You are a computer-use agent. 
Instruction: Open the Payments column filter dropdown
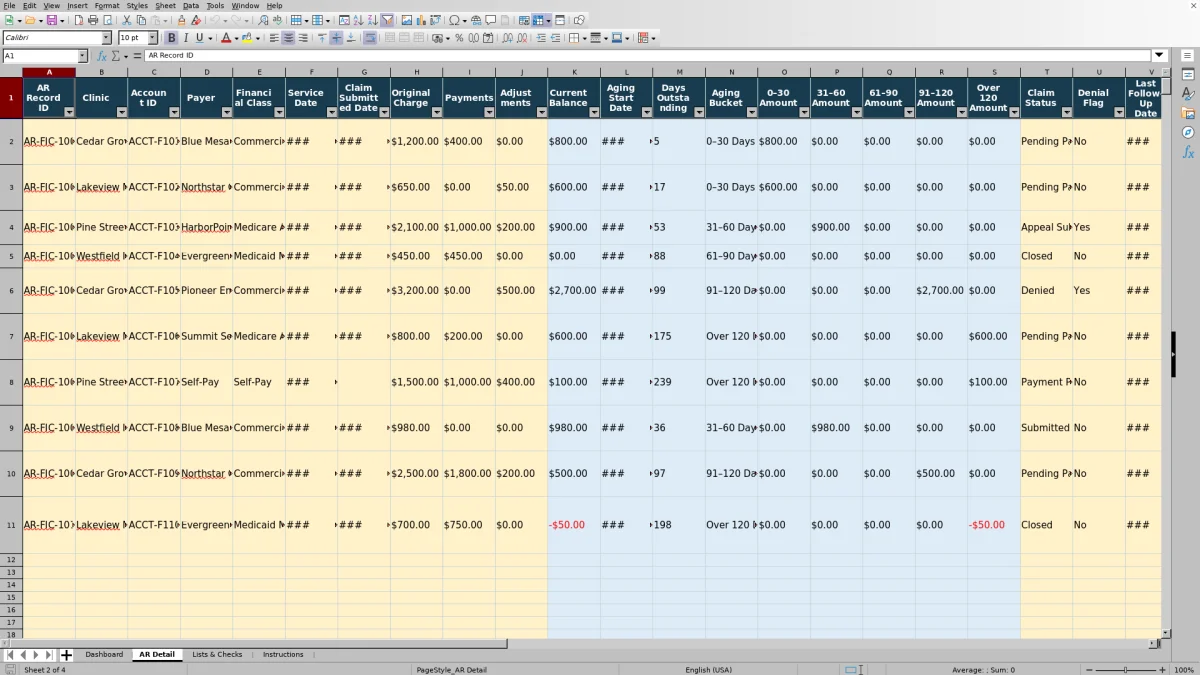coord(488,113)
